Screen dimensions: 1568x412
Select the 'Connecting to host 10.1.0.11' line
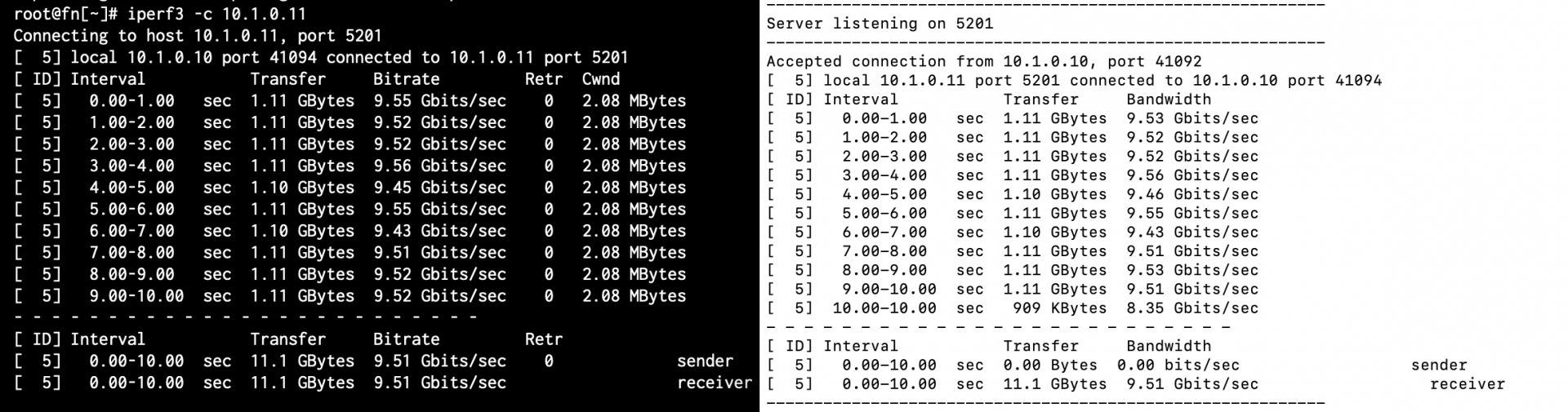tap(198, 36)
